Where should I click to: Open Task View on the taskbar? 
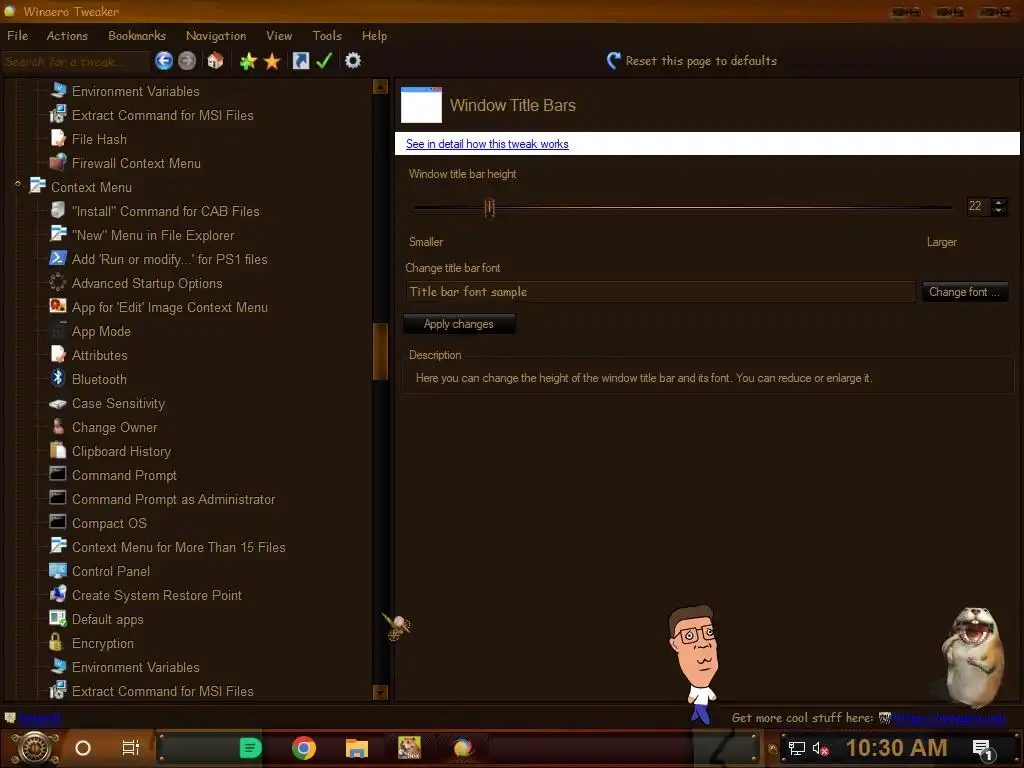pos(131,748)
